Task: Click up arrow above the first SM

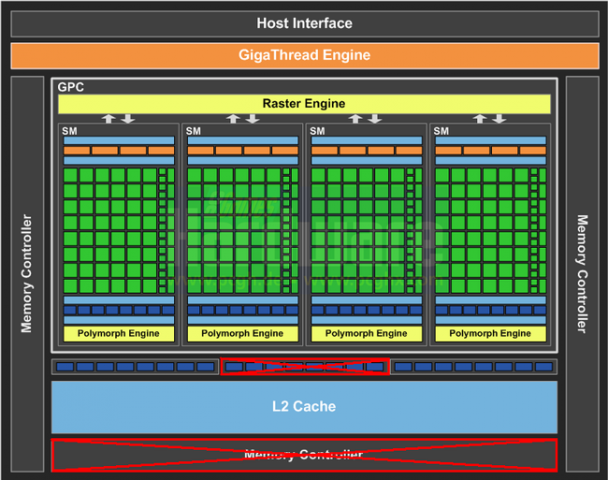Action: coord(109,119)
